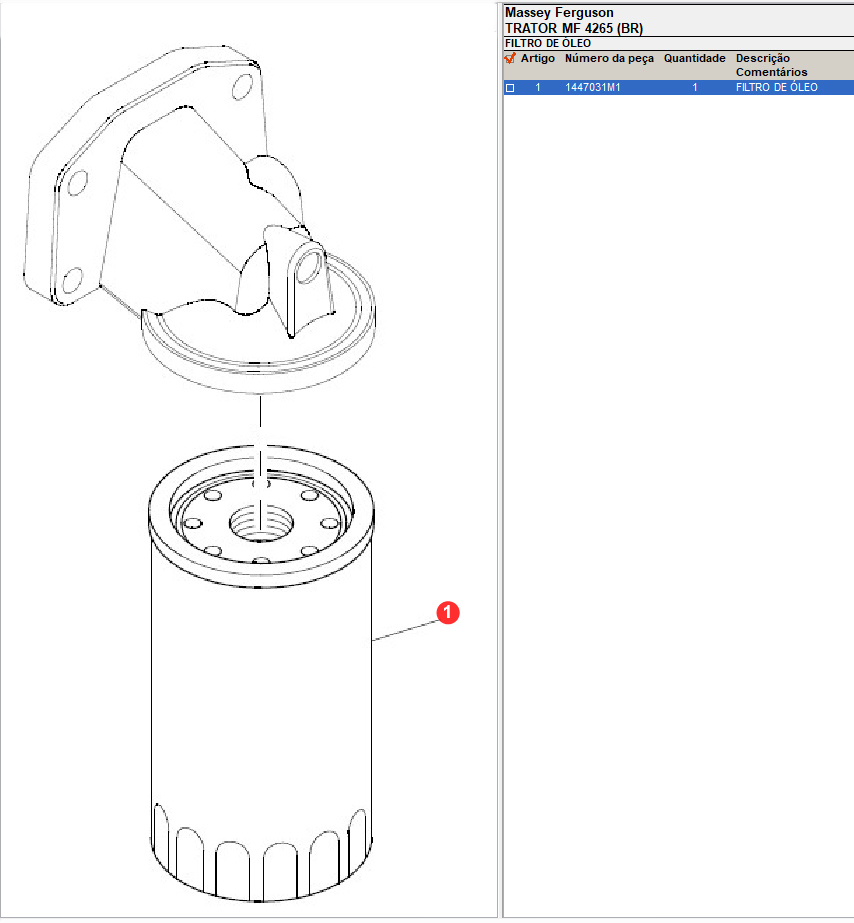Click the Número da peça column header
The height and width of the screenshot is (923, 854).
point(609,59)
